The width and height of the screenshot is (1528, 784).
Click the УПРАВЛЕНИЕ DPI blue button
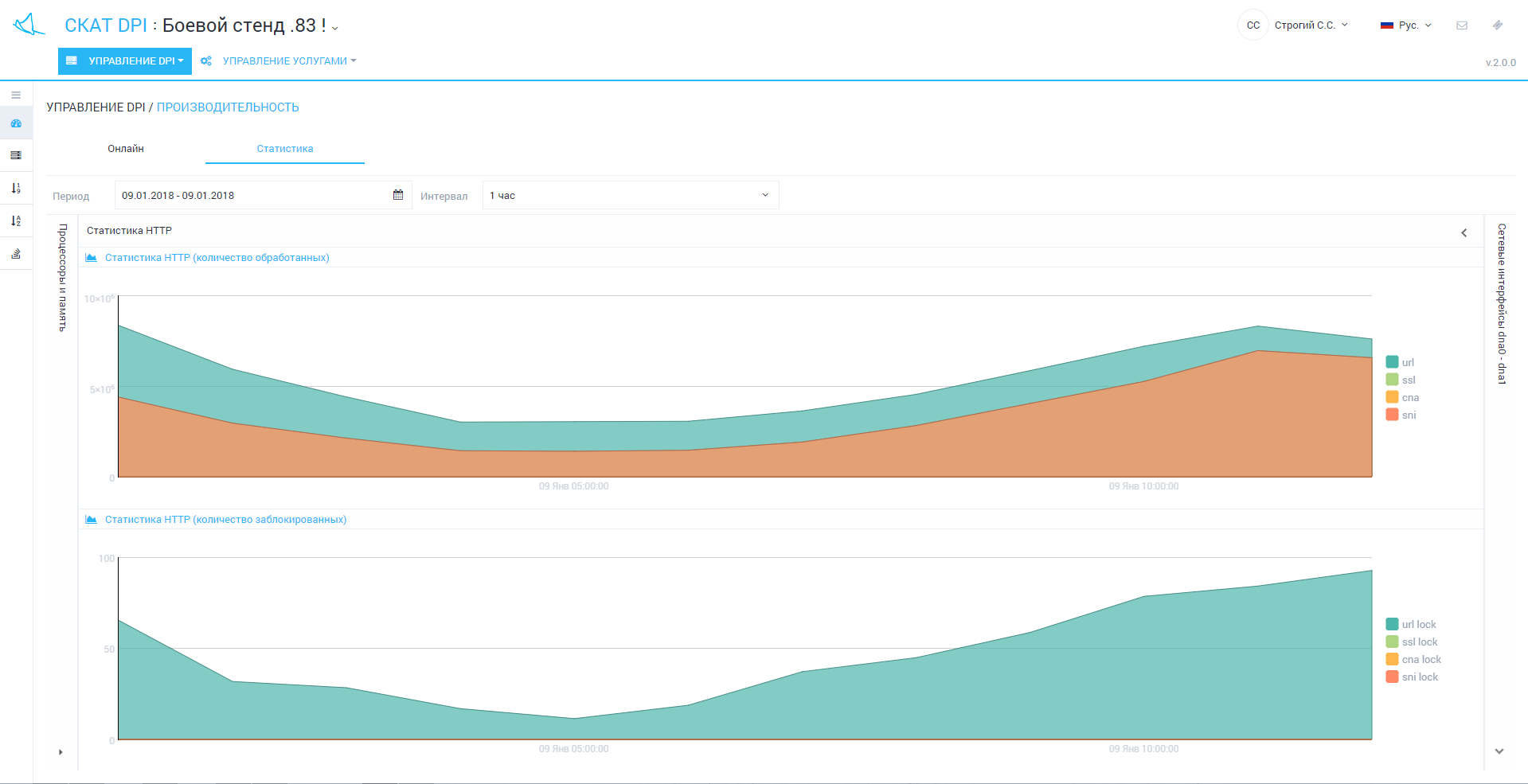tap(125, 61)
